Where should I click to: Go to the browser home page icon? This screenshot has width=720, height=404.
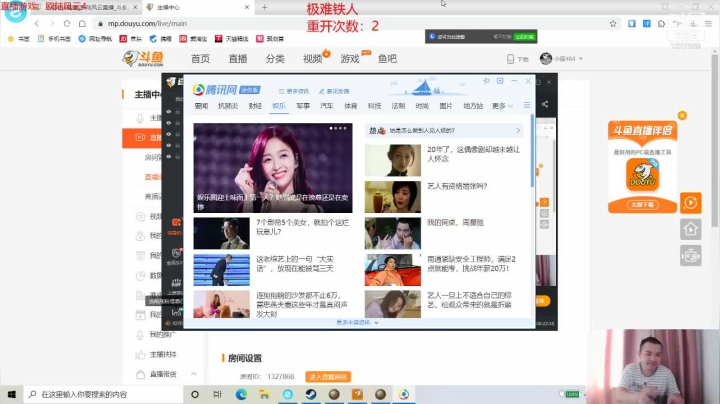pos(82,23)
